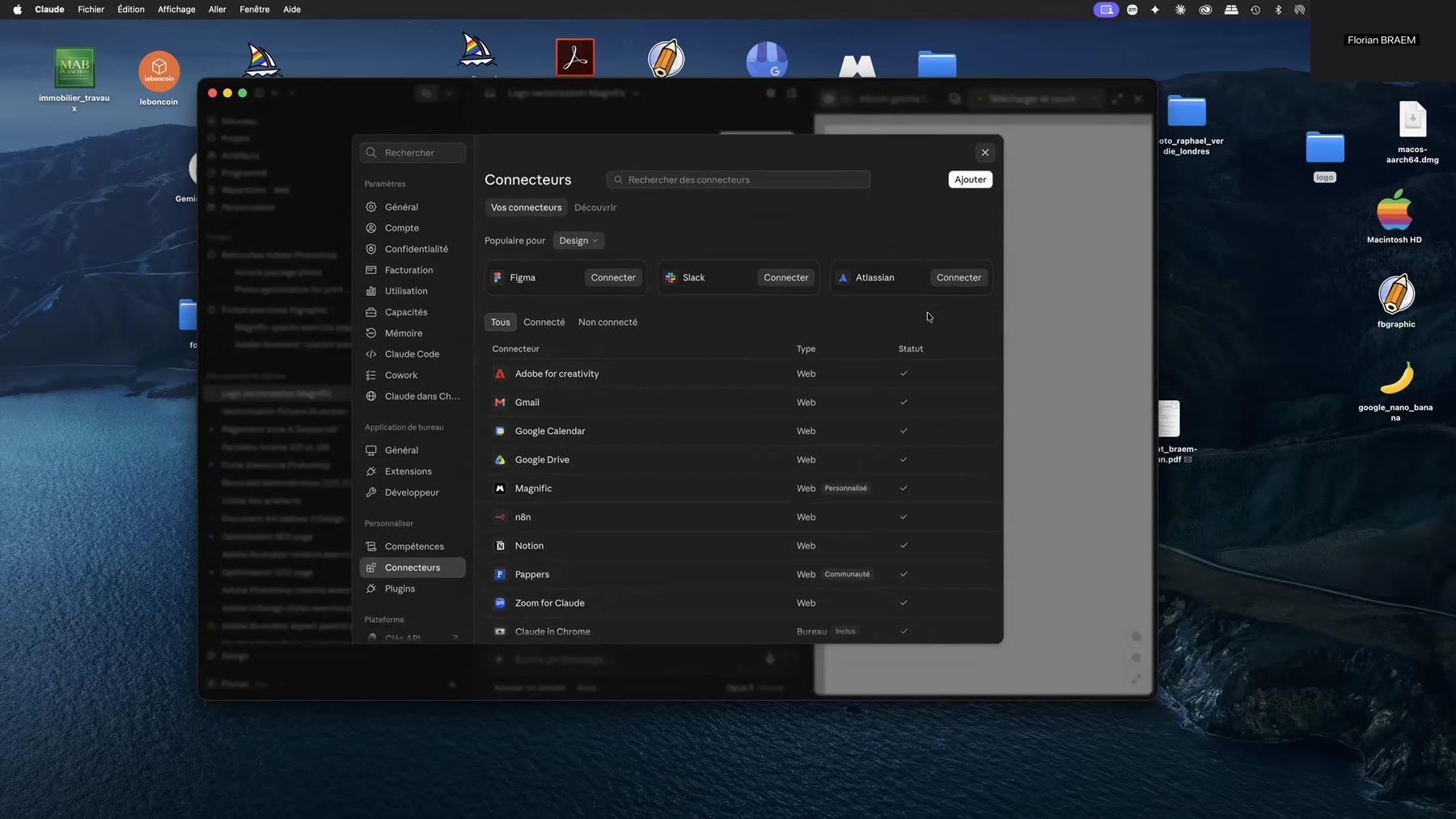The width and height of the screenshot is (1456, 819).
Task: Open the Utilisation settings section
Action: tap(413, 292)
